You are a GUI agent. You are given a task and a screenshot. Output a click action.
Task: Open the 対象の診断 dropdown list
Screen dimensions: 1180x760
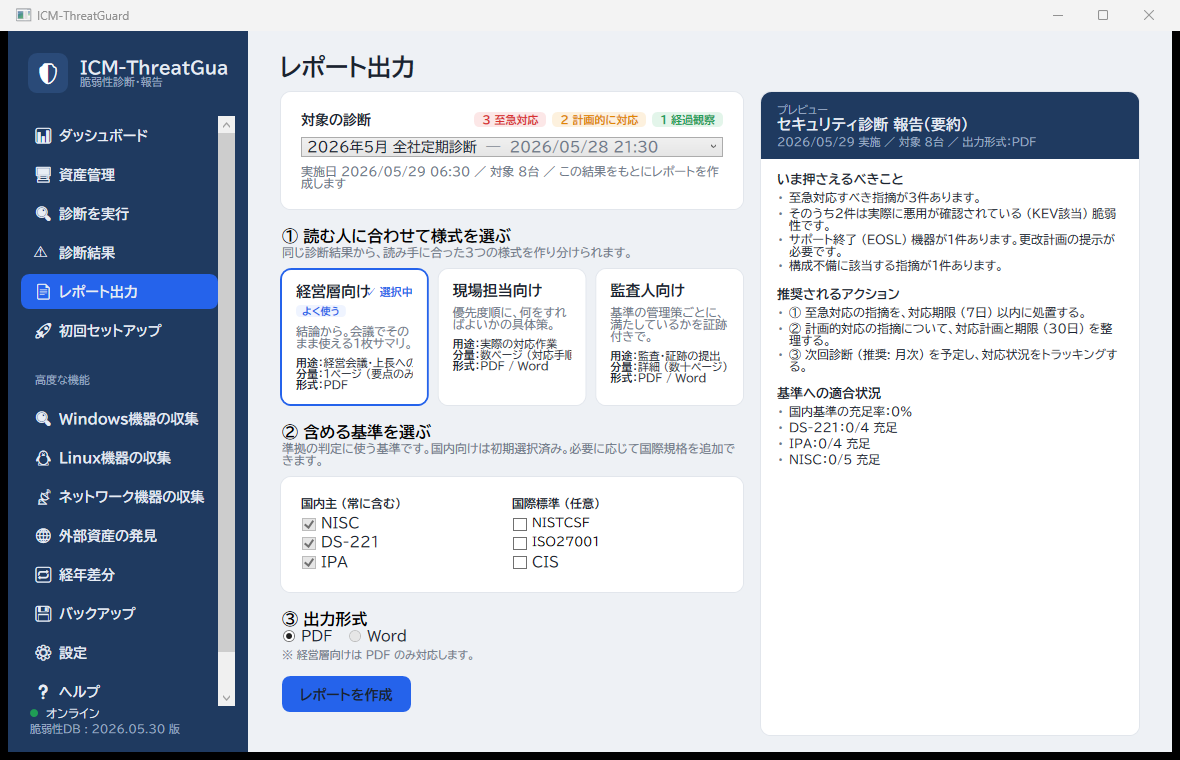(x=512, y=147)
